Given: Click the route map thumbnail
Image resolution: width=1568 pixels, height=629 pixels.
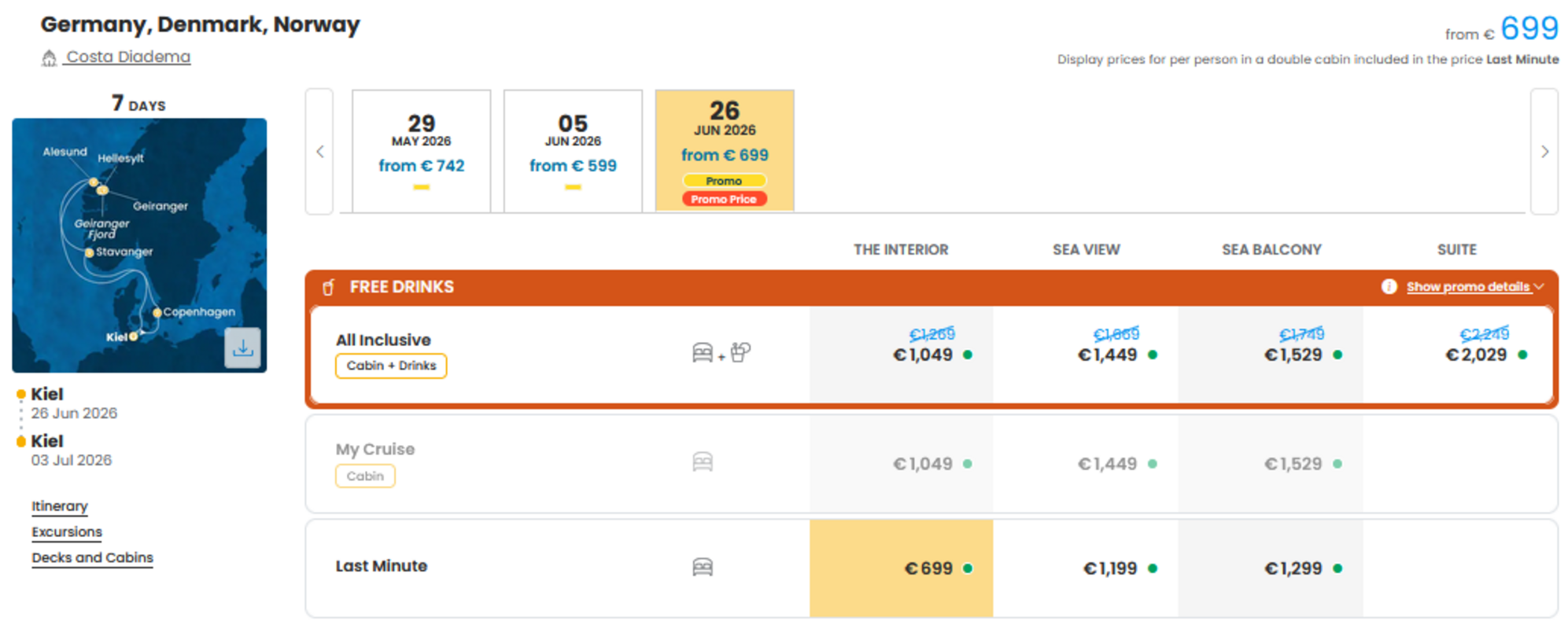Looking at the screenshot, I should tap(139, 245).
